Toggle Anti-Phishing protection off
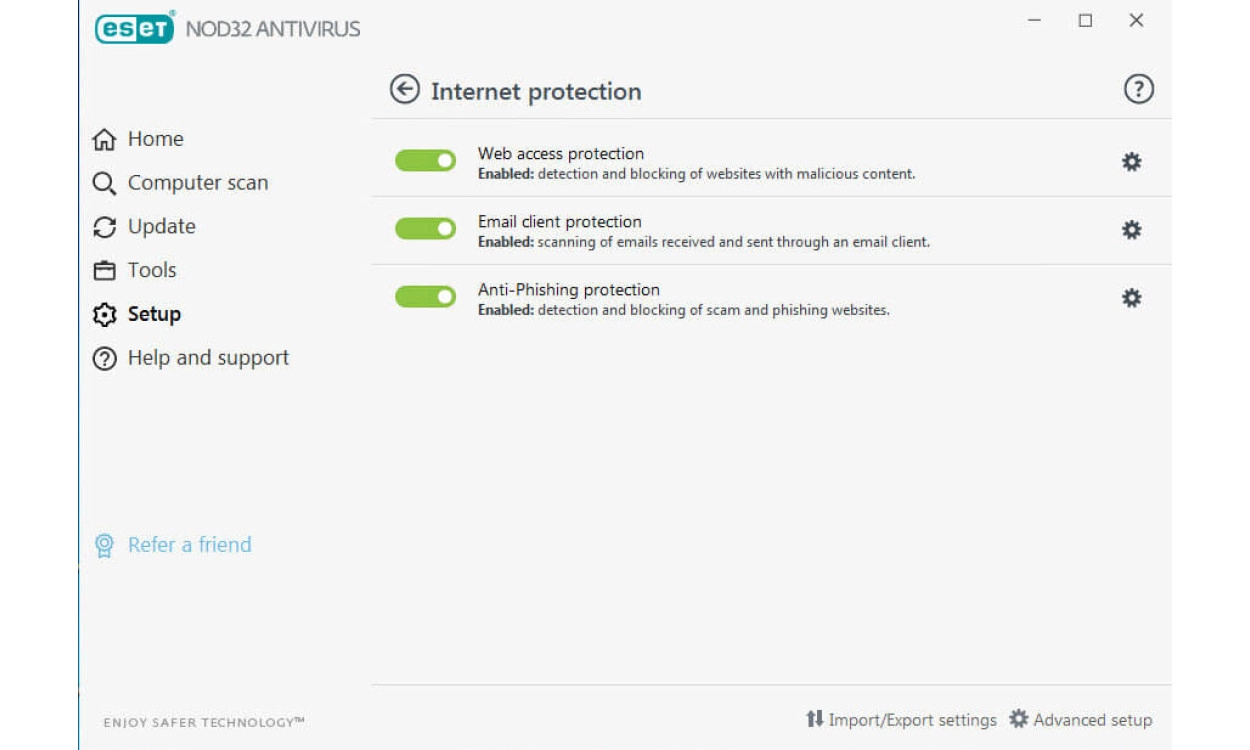The width and height of the screenshot is (1250, 750). pyautogui.click(x=425, y=297)
